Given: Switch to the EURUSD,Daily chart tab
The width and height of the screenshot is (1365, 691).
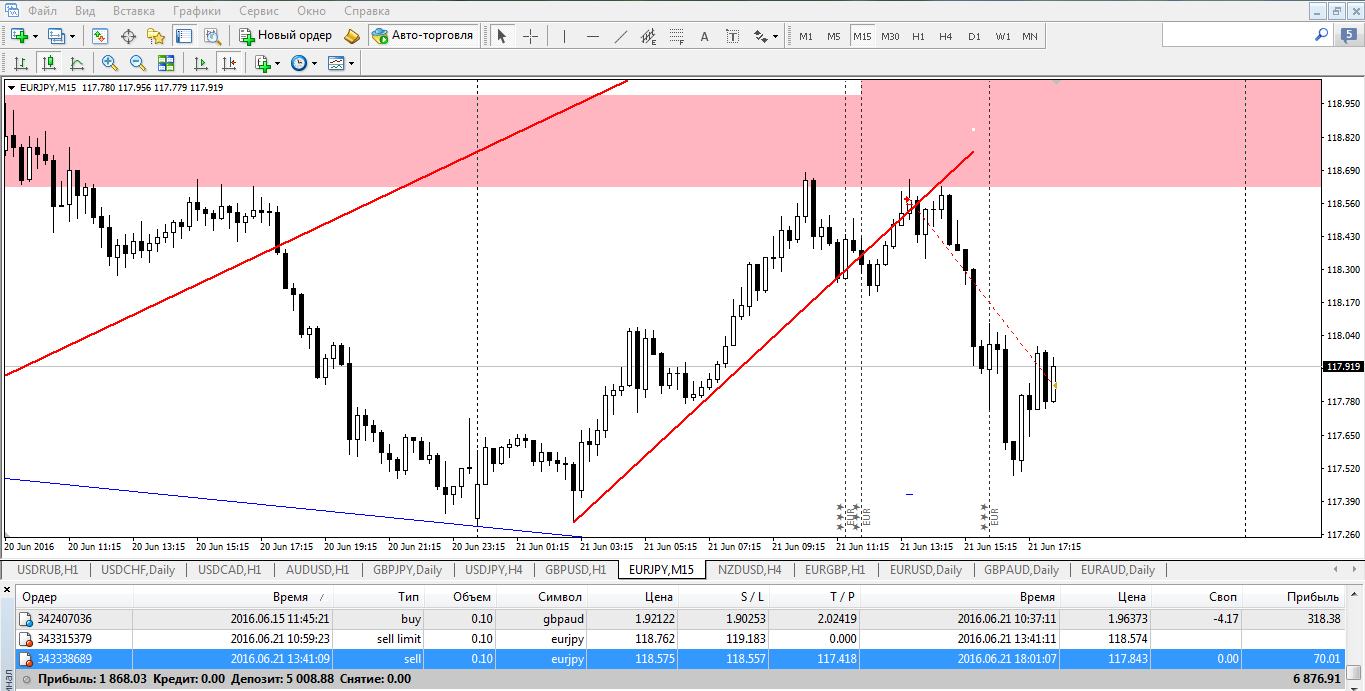Looking at the screenshot, I should (925, 570).
